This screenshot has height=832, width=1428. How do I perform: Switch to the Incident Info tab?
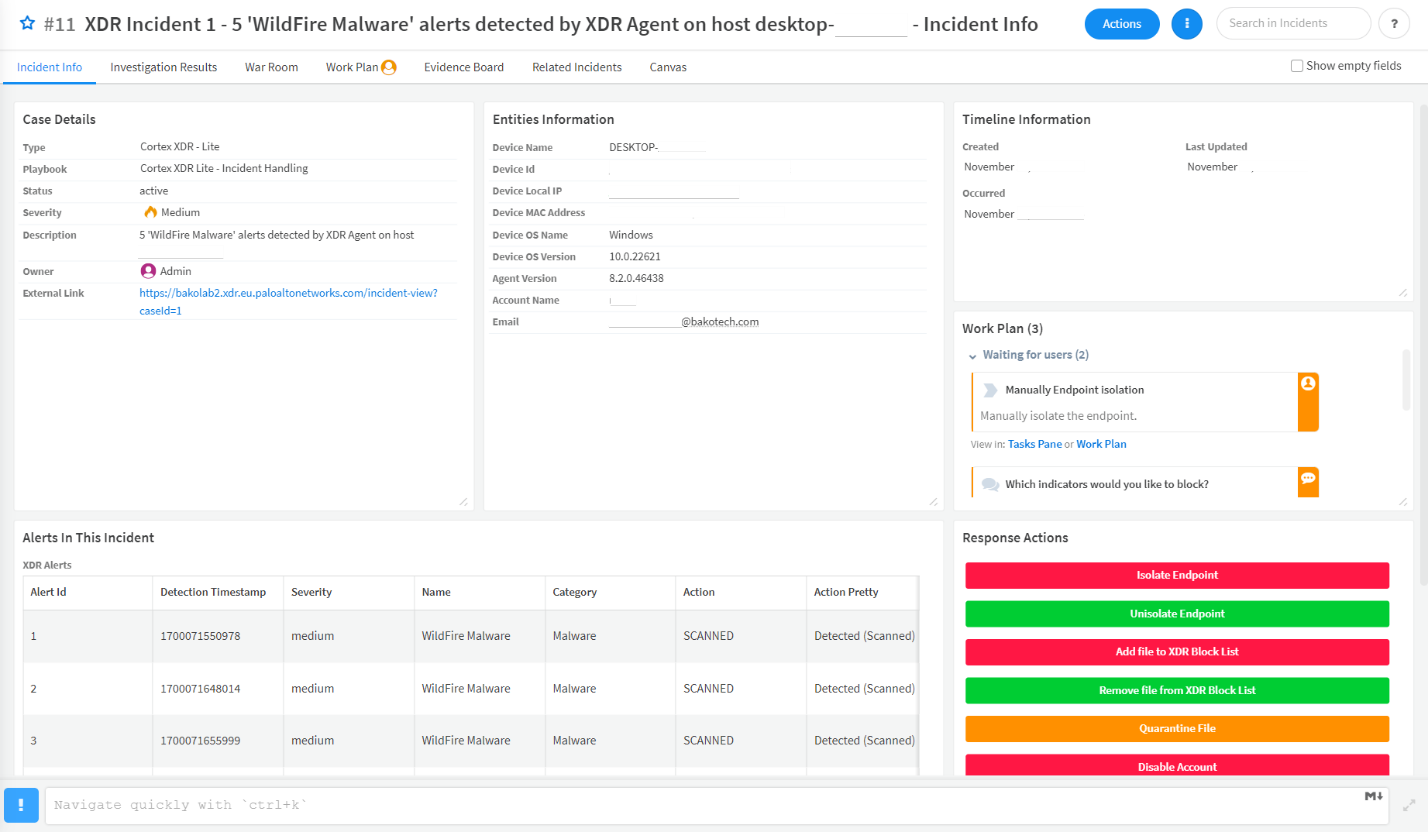pos(50,67)
